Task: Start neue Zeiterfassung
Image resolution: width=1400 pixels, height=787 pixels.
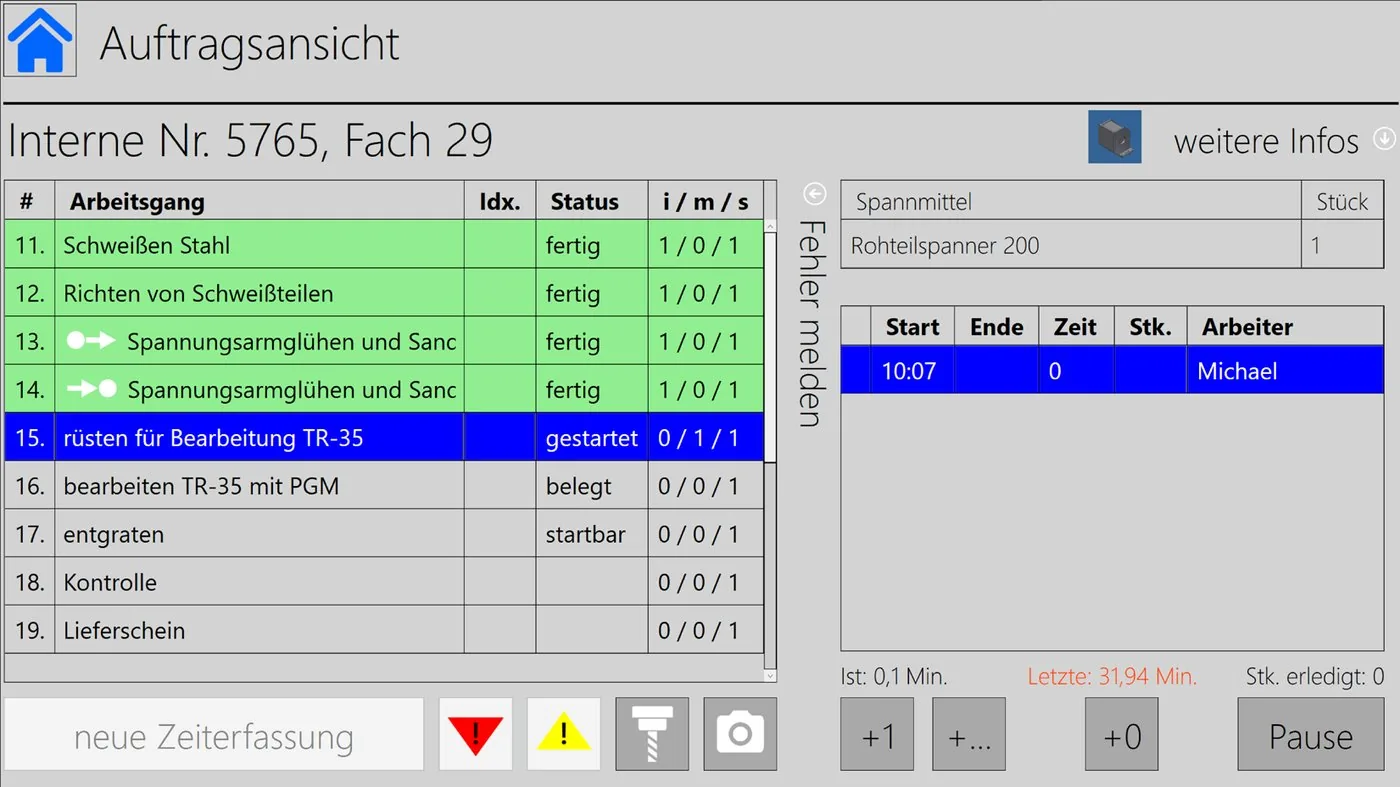Action: coord(214,737)
